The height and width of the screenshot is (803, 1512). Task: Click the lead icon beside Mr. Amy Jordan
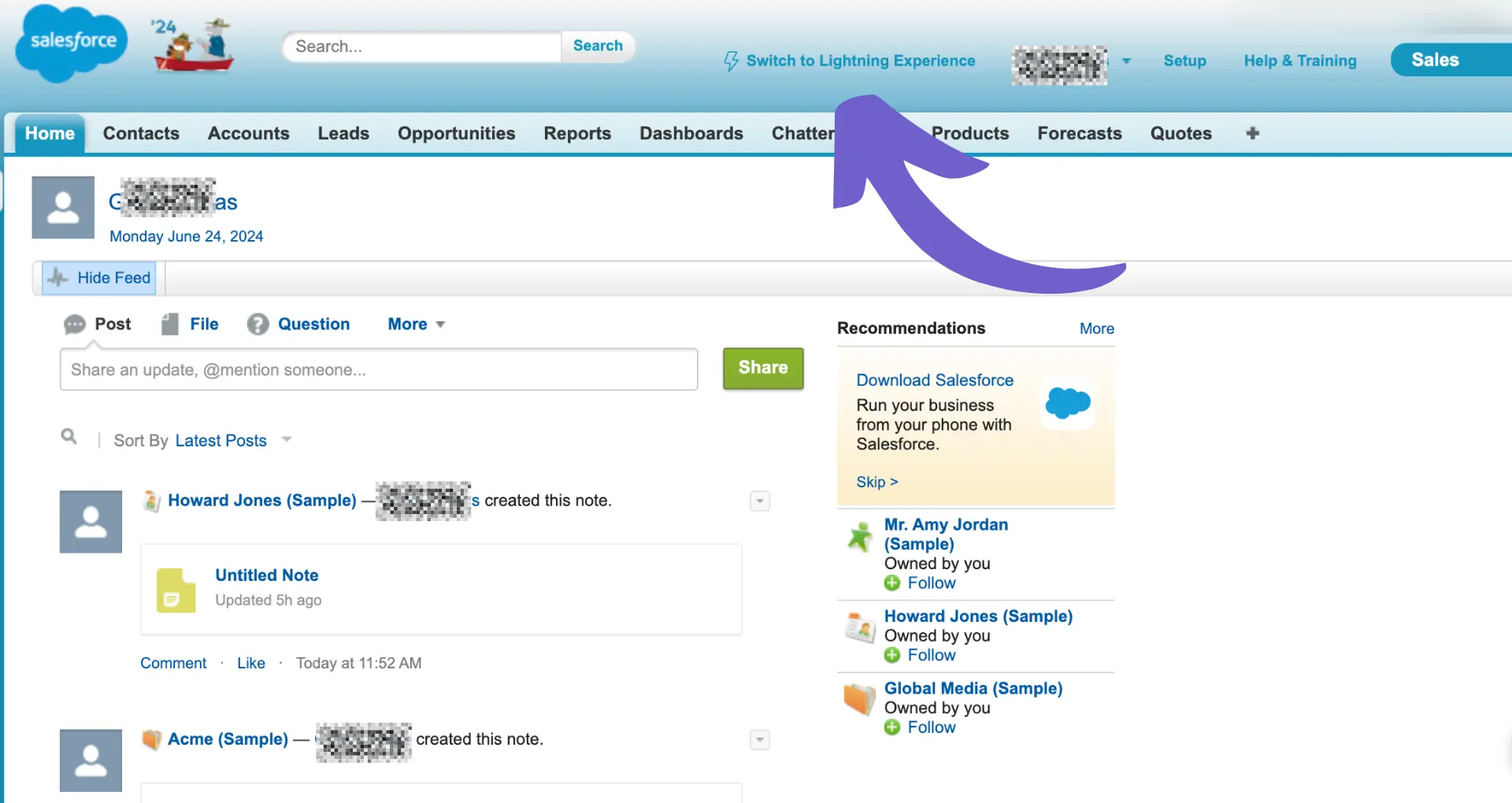click(860, 537)
